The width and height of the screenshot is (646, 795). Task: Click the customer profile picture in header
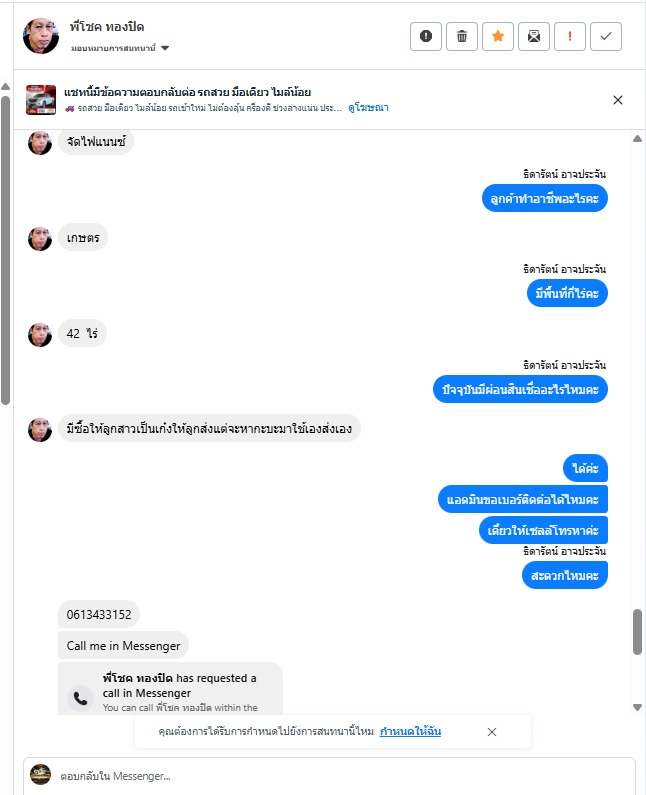click(41, 36)
